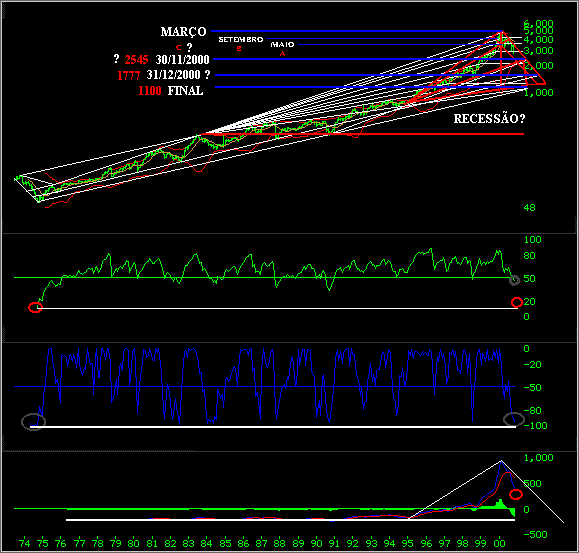579x553 pixels.
Task: Click year 98 on time axis
Action: click(463, 543)
